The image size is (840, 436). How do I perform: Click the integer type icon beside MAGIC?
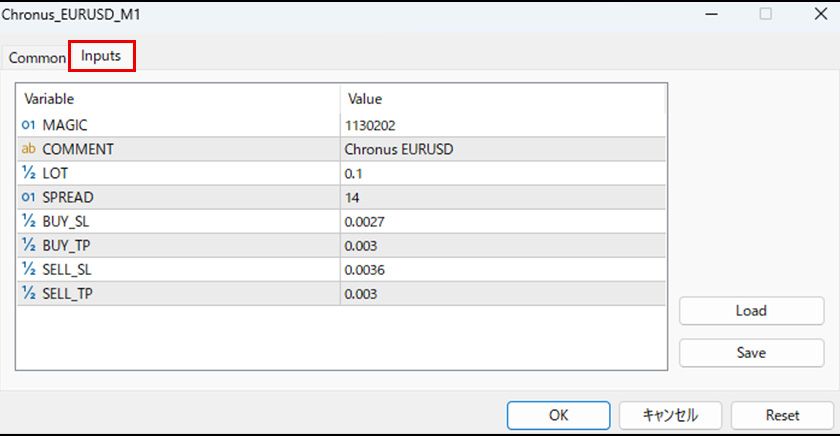point(28,124)
